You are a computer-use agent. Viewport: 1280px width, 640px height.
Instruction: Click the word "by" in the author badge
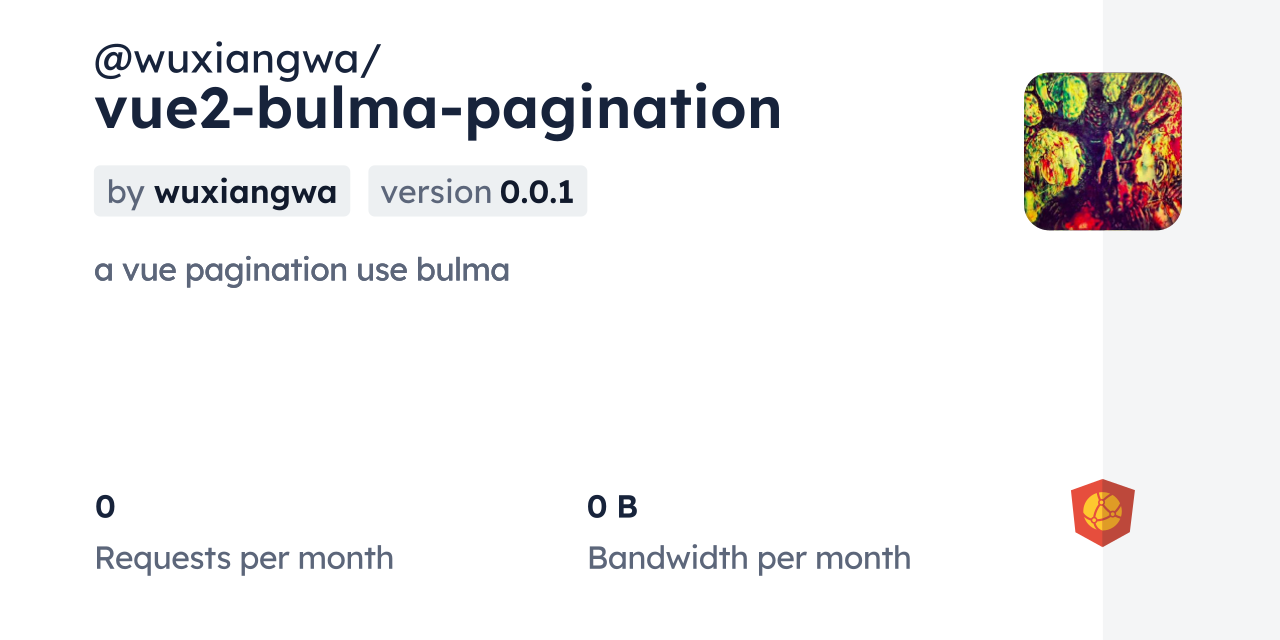click(126, 192)
